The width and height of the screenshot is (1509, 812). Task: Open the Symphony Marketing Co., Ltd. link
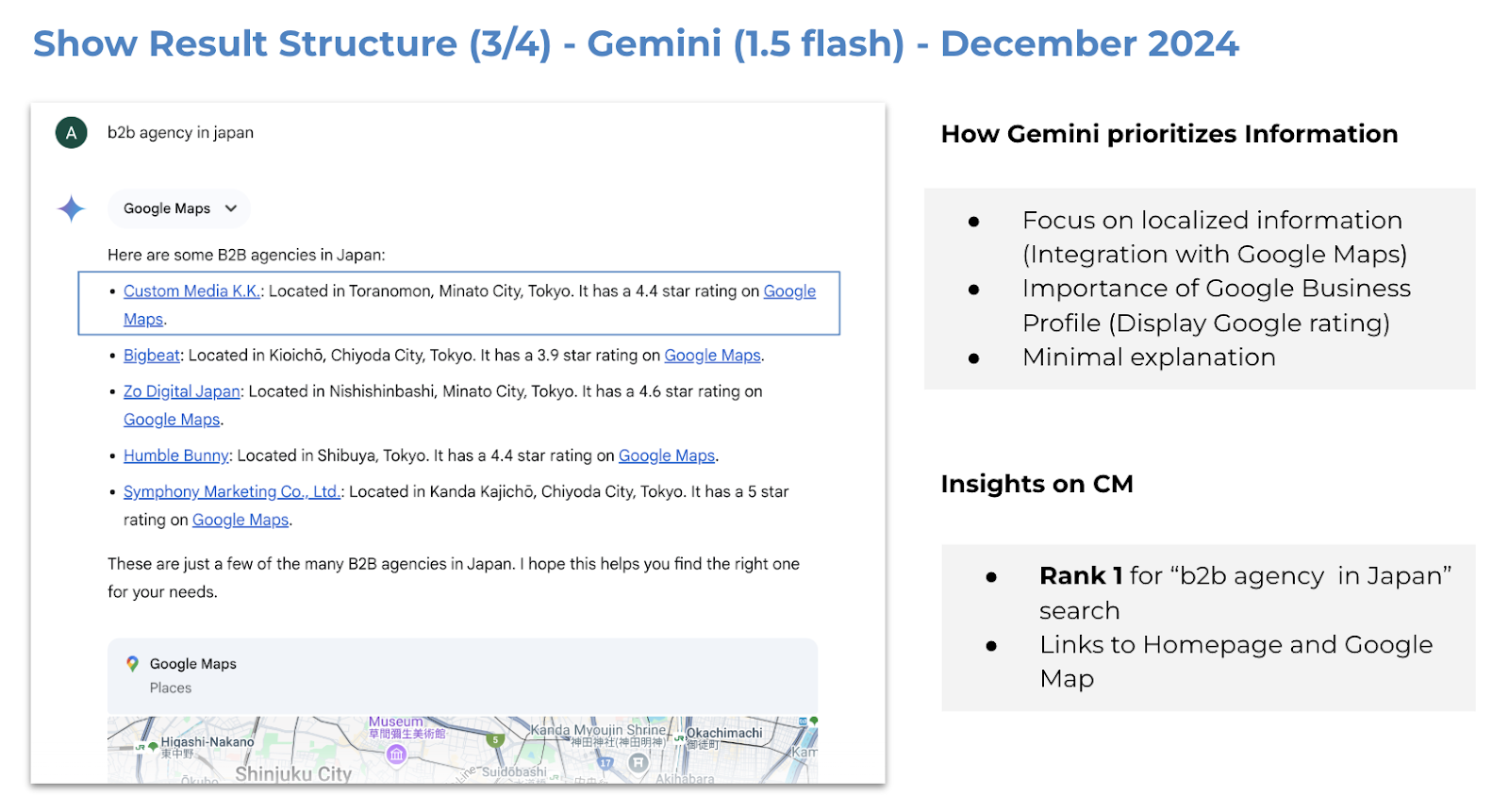click(232, 491)
